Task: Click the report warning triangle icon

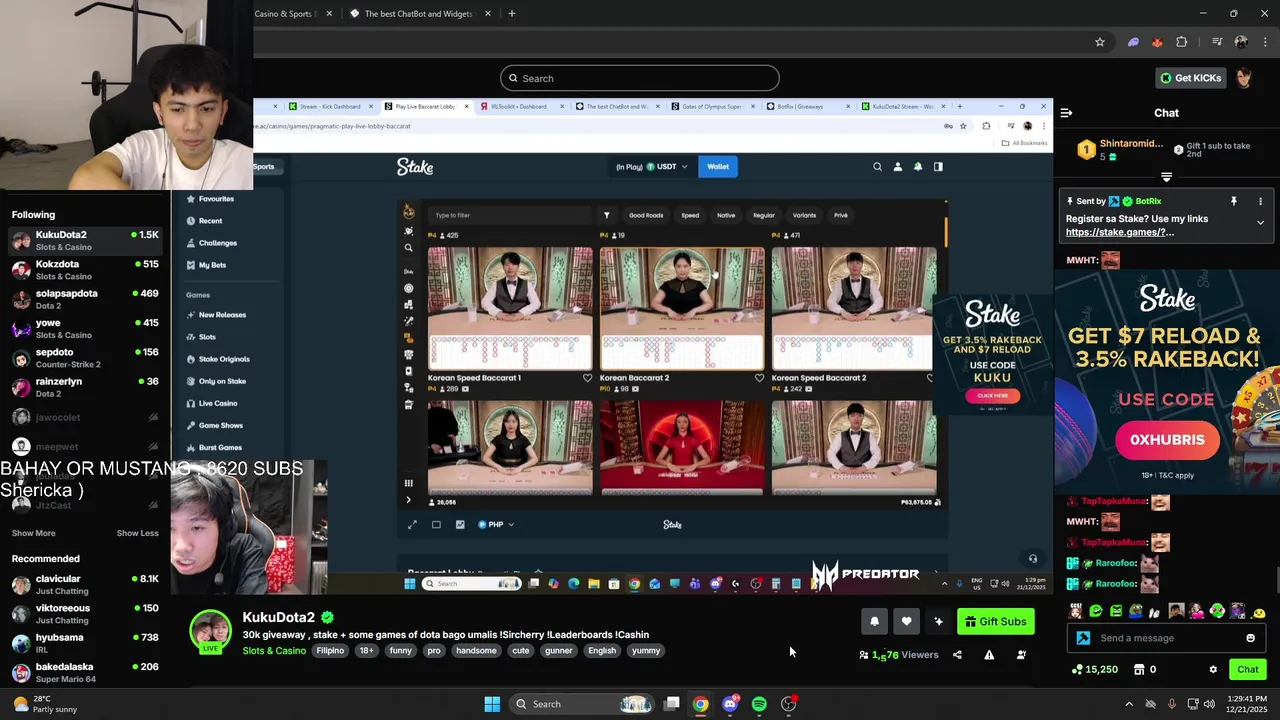Action: pyautogui.click(x=989, y=655)
